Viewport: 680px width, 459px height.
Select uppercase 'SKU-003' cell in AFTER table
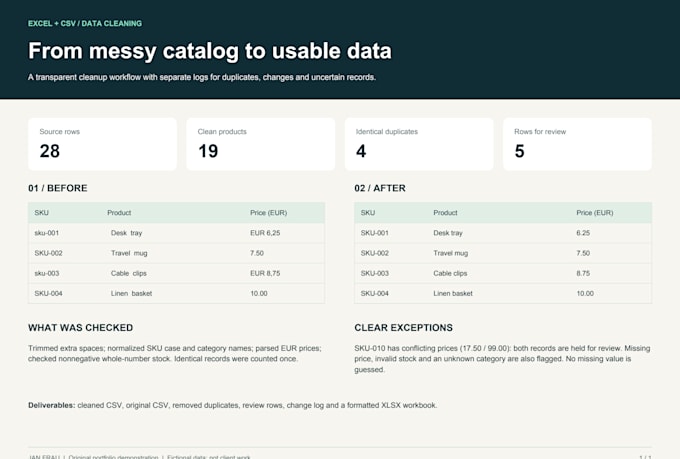coord(375,273)
